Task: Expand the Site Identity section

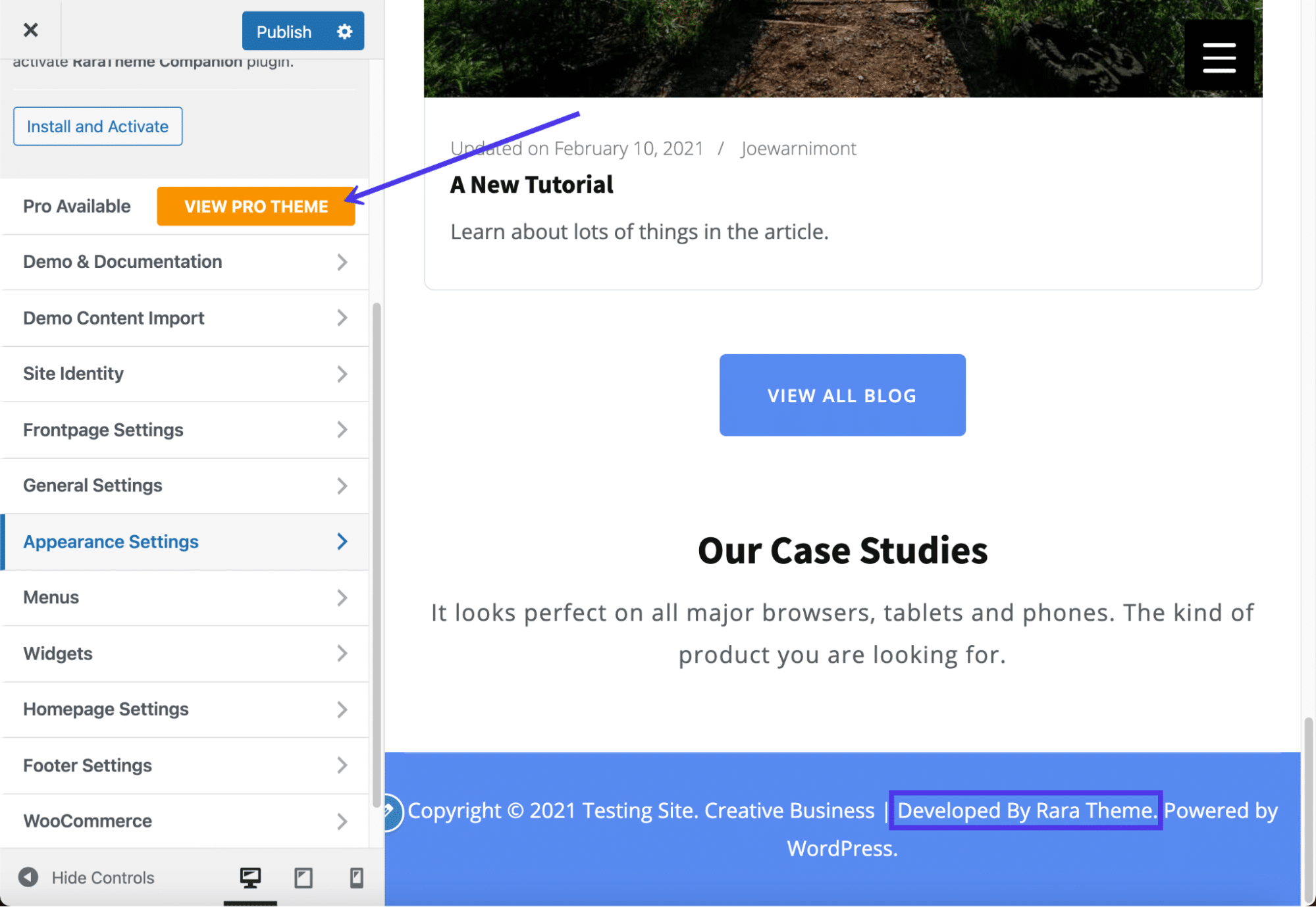Action: click(x=184, y=373)
